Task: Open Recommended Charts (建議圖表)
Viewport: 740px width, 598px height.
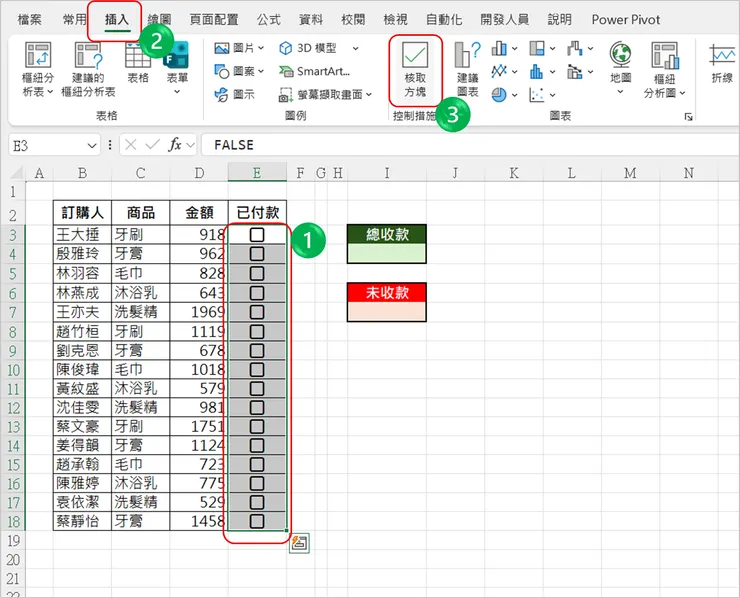Action: click(467, 69)
